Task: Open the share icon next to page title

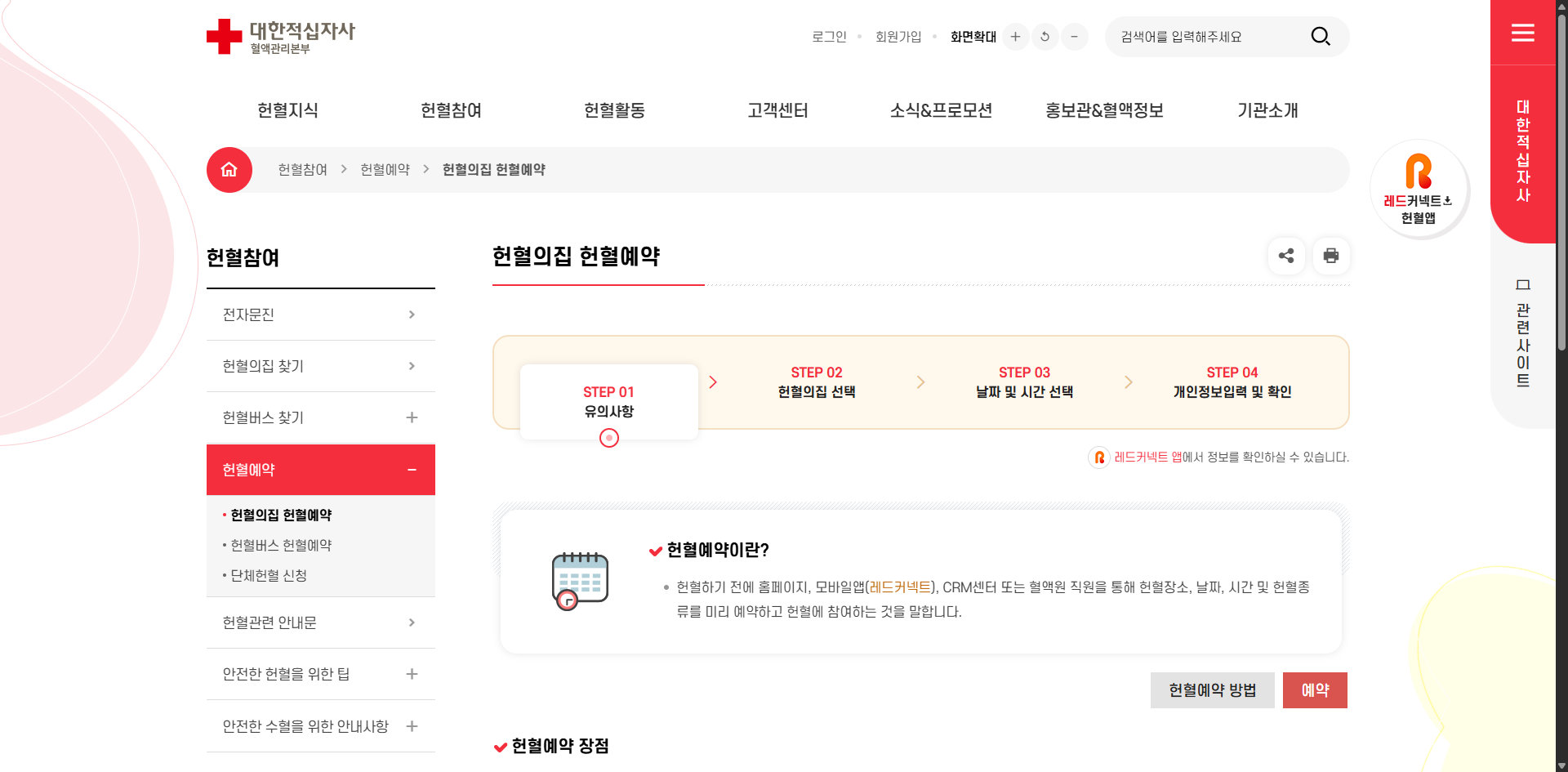Action: 1286,256
